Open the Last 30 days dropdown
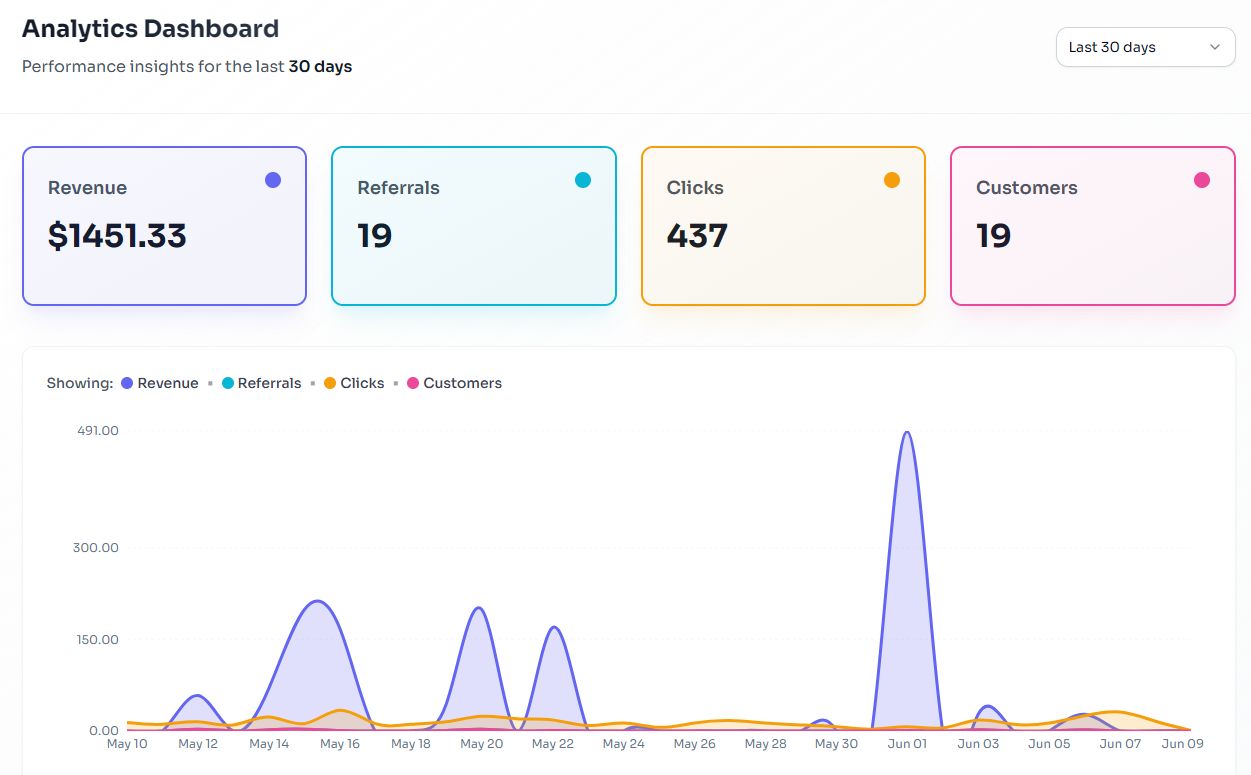Image resolution: width=1251 pixels, height=775 pixels. click(1145, 47)
